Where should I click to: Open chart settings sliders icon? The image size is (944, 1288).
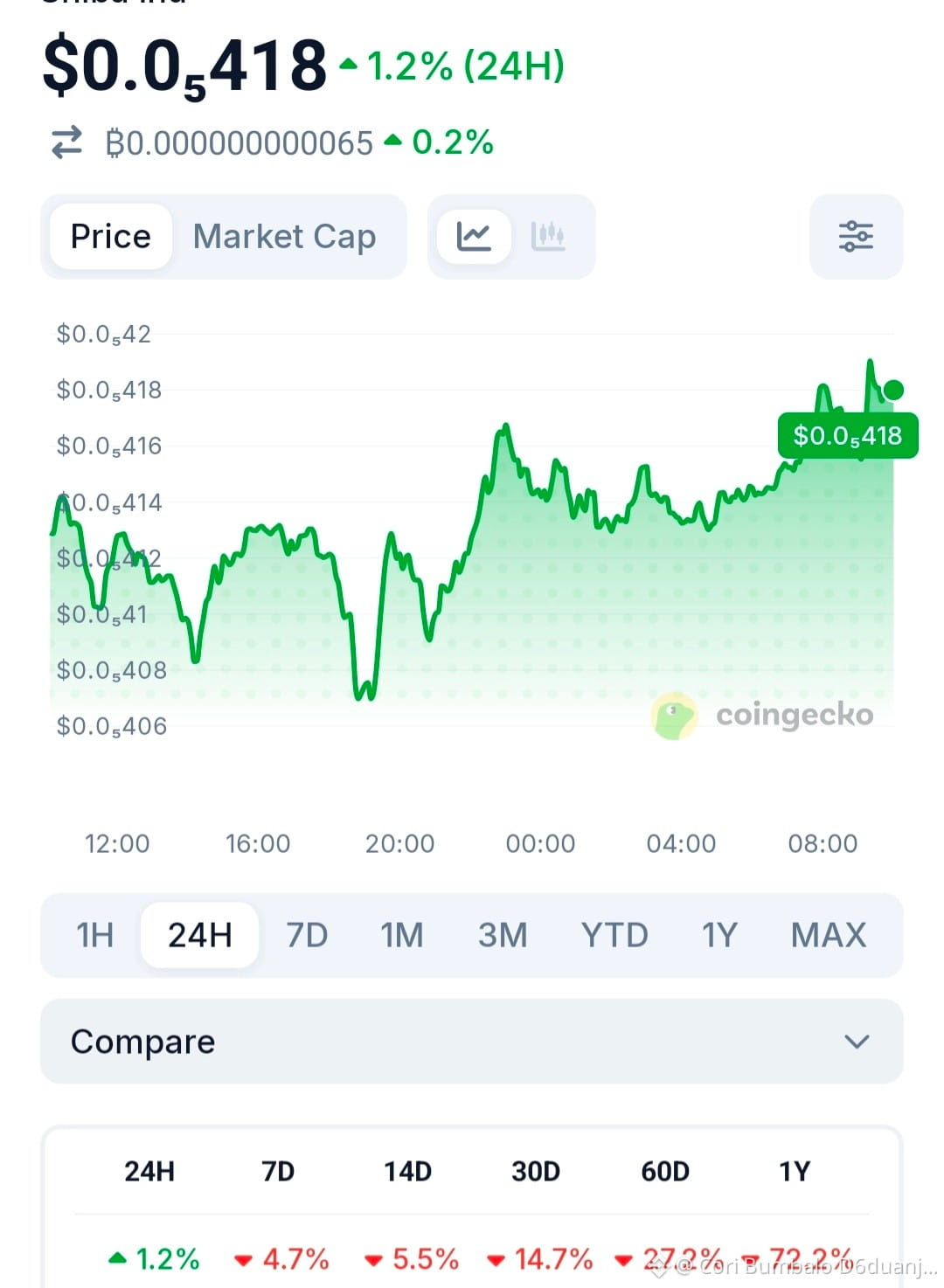[856, 237]
